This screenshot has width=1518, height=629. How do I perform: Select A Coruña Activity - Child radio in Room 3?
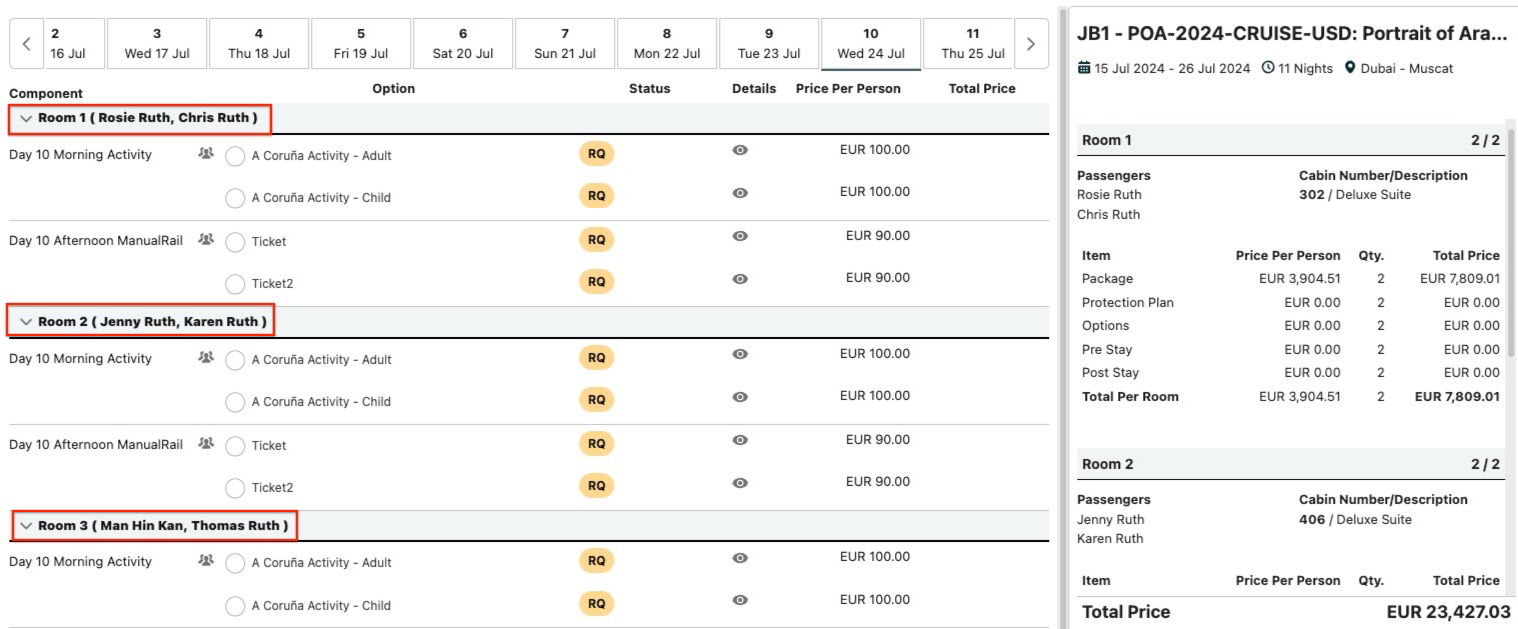tap(235, 606)
